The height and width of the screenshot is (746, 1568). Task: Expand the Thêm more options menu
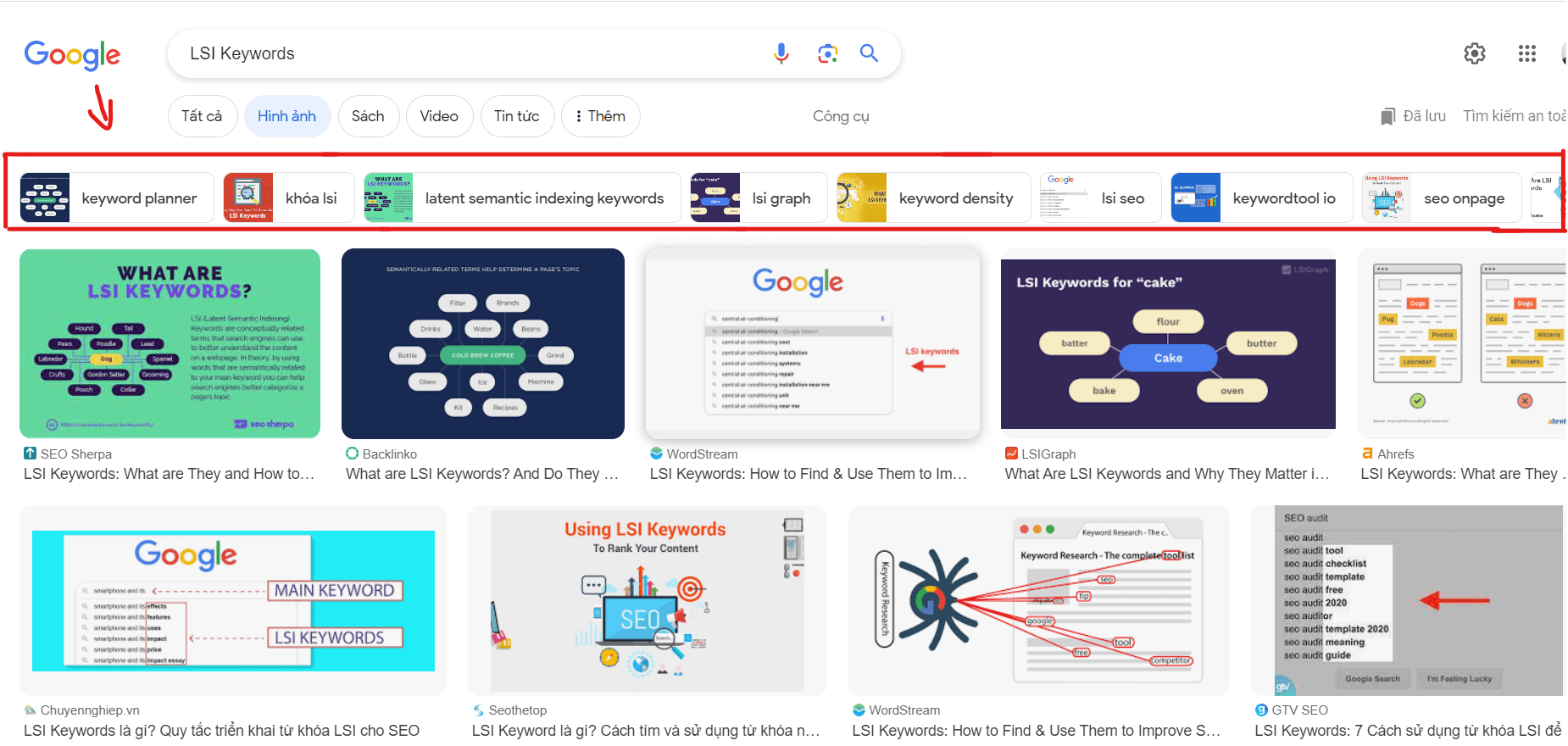pyautogui.click(x=600, y=116)
